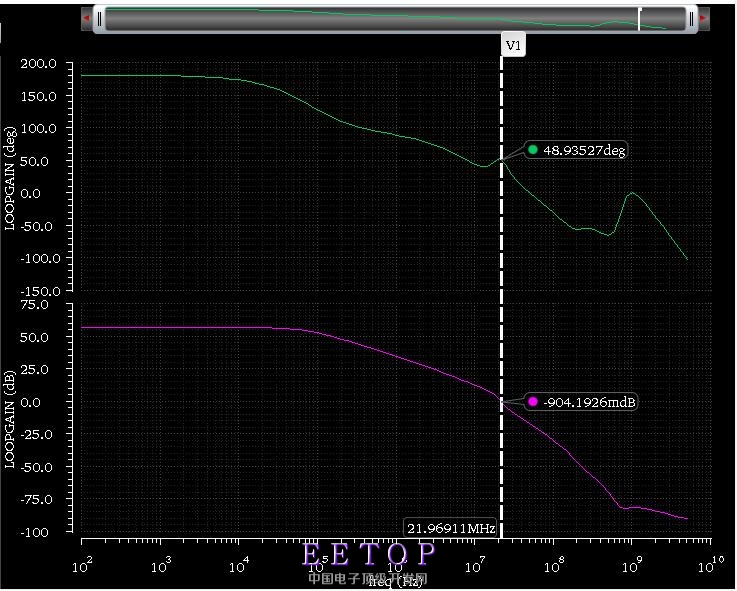The height and width of the screenshot is (591, 737).
Task: Click the magenta dot of the gain readout
Action: click(x=533, y=402)
